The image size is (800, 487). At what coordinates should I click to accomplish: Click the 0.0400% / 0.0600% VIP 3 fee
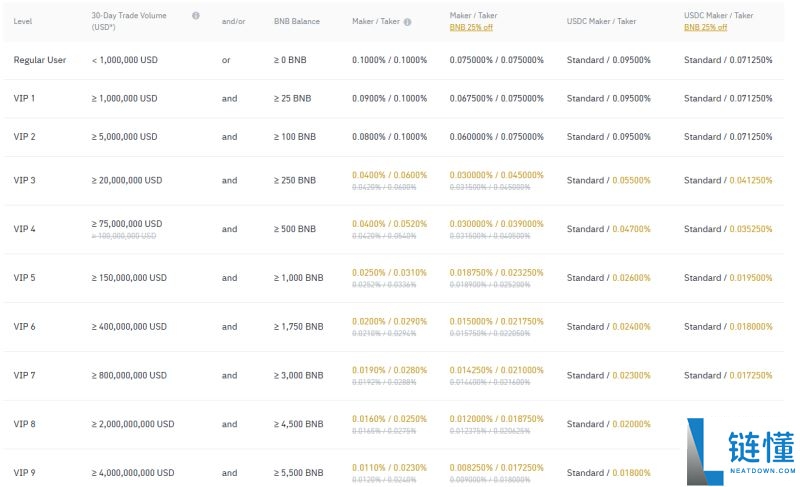[x=389, y=175]
